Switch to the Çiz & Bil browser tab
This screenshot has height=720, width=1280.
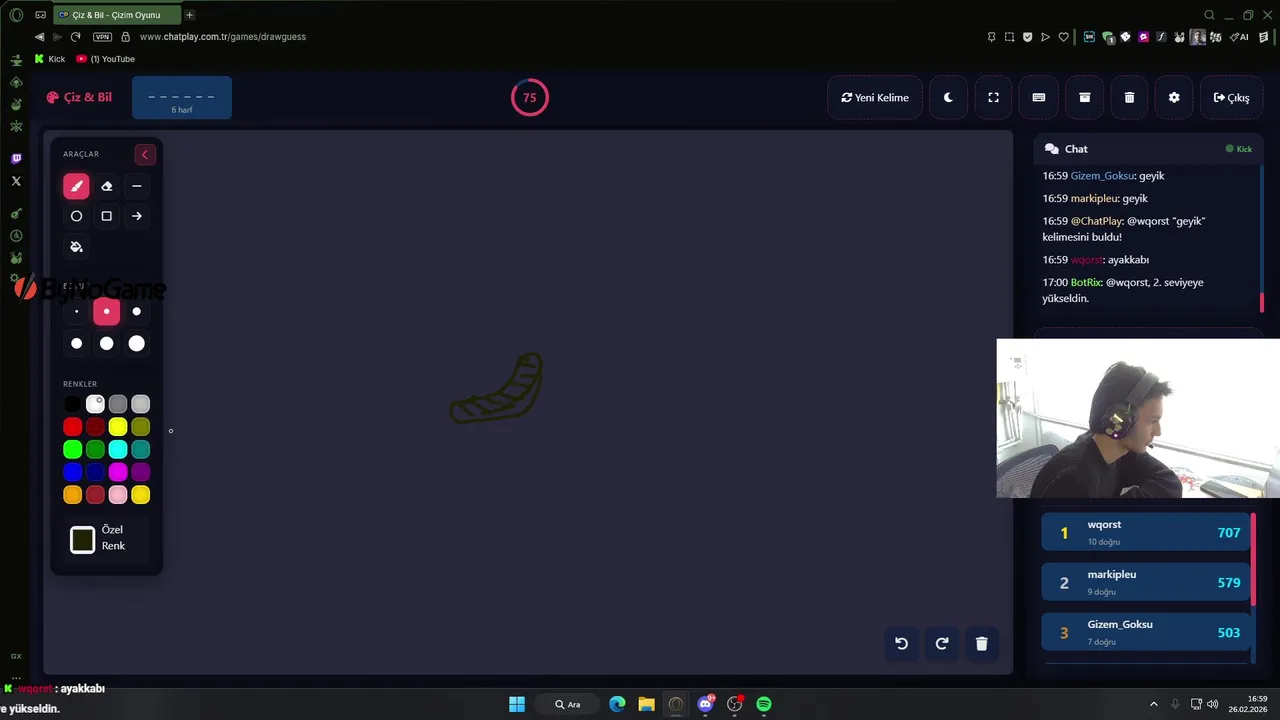pyautogui.click(x=116, y=15)
